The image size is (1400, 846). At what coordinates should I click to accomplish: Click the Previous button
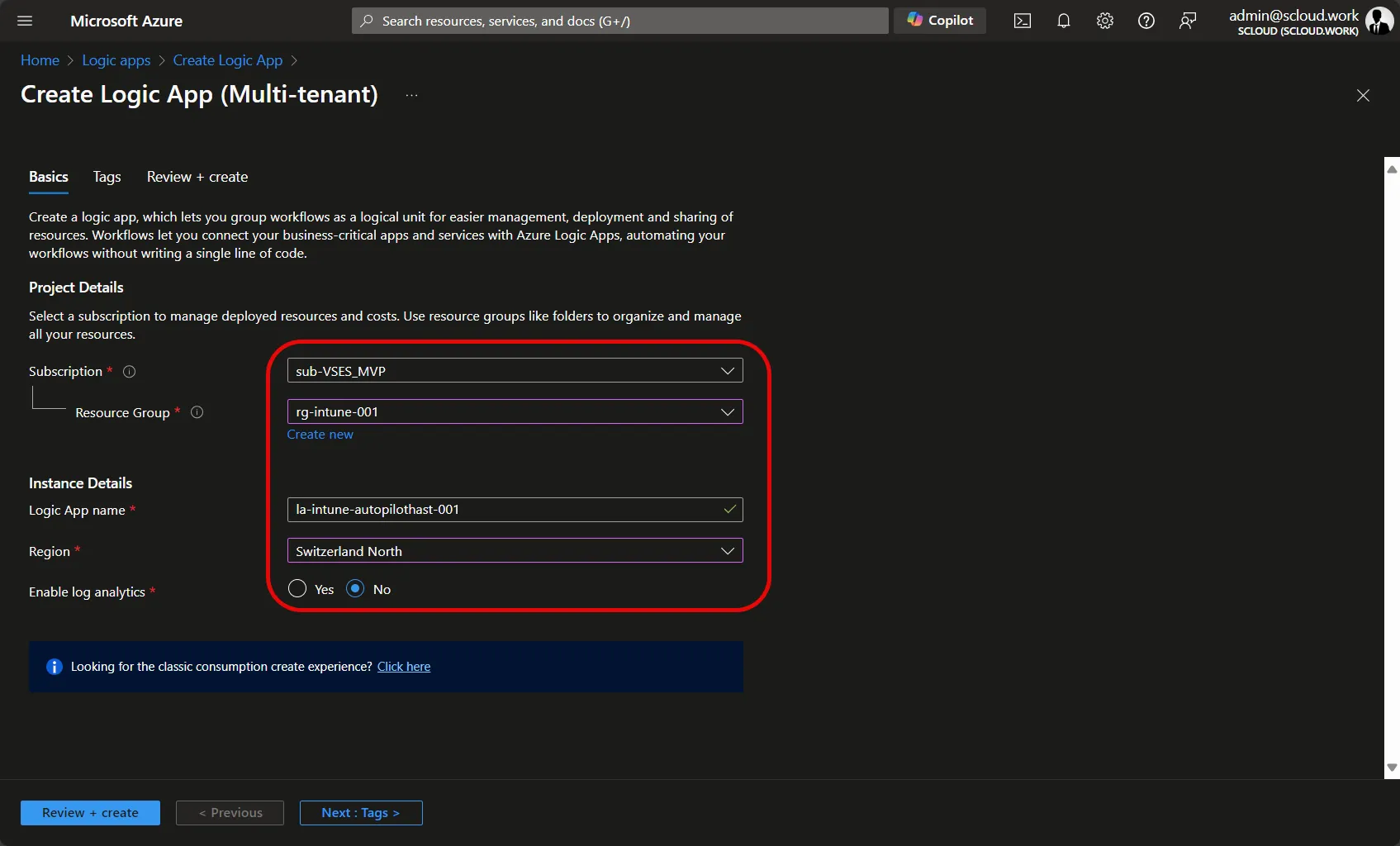(230, 813)
